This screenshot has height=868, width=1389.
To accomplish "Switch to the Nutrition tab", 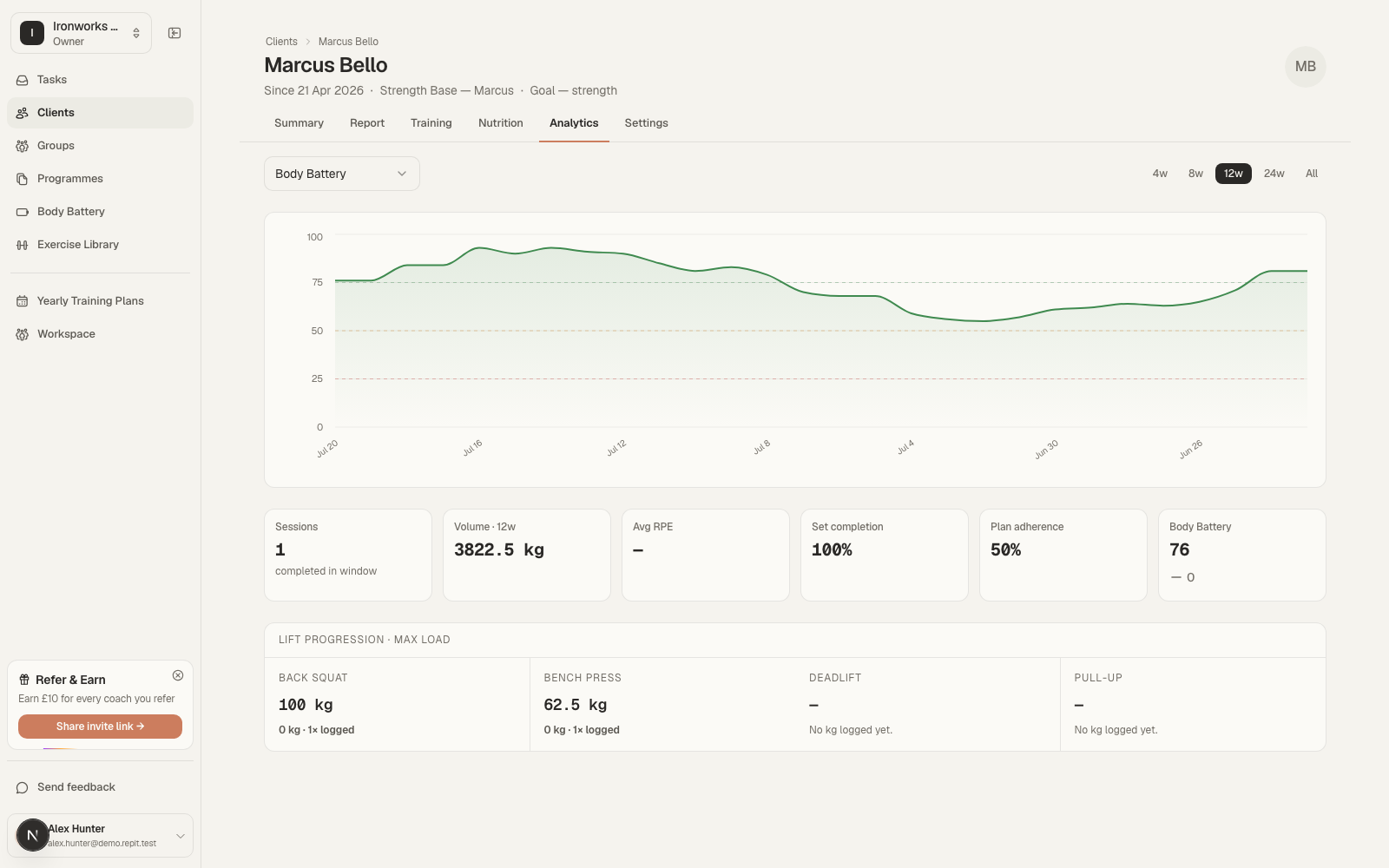I will (x=501, y=123).
